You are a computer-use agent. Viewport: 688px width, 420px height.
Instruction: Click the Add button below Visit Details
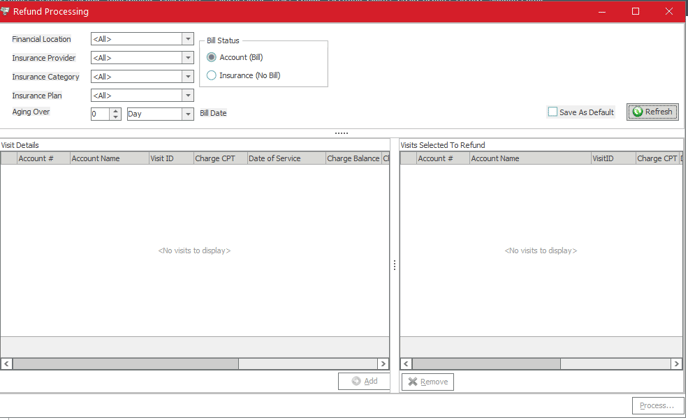364,382
